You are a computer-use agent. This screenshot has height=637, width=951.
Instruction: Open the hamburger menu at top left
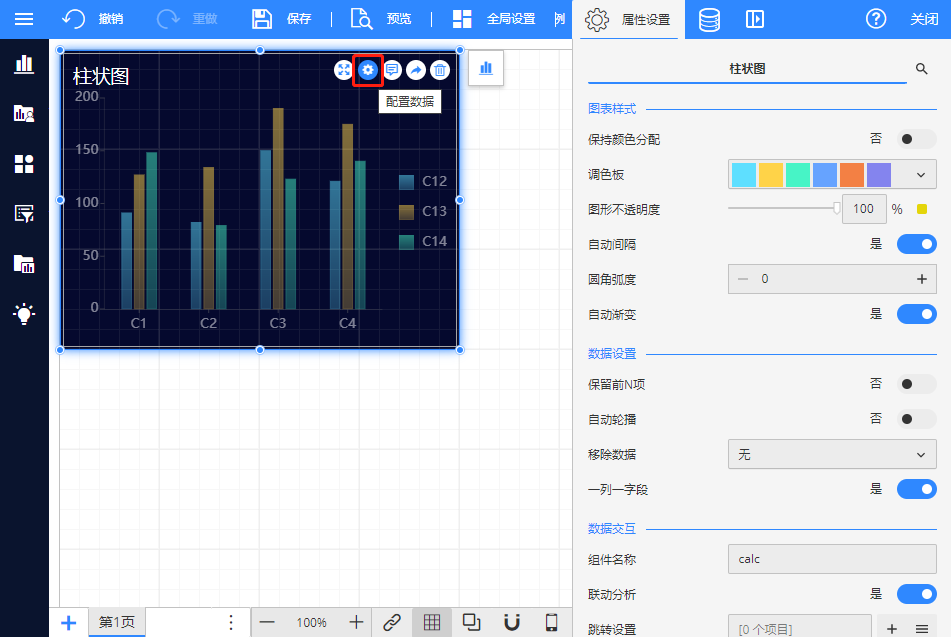coord(24,19)
